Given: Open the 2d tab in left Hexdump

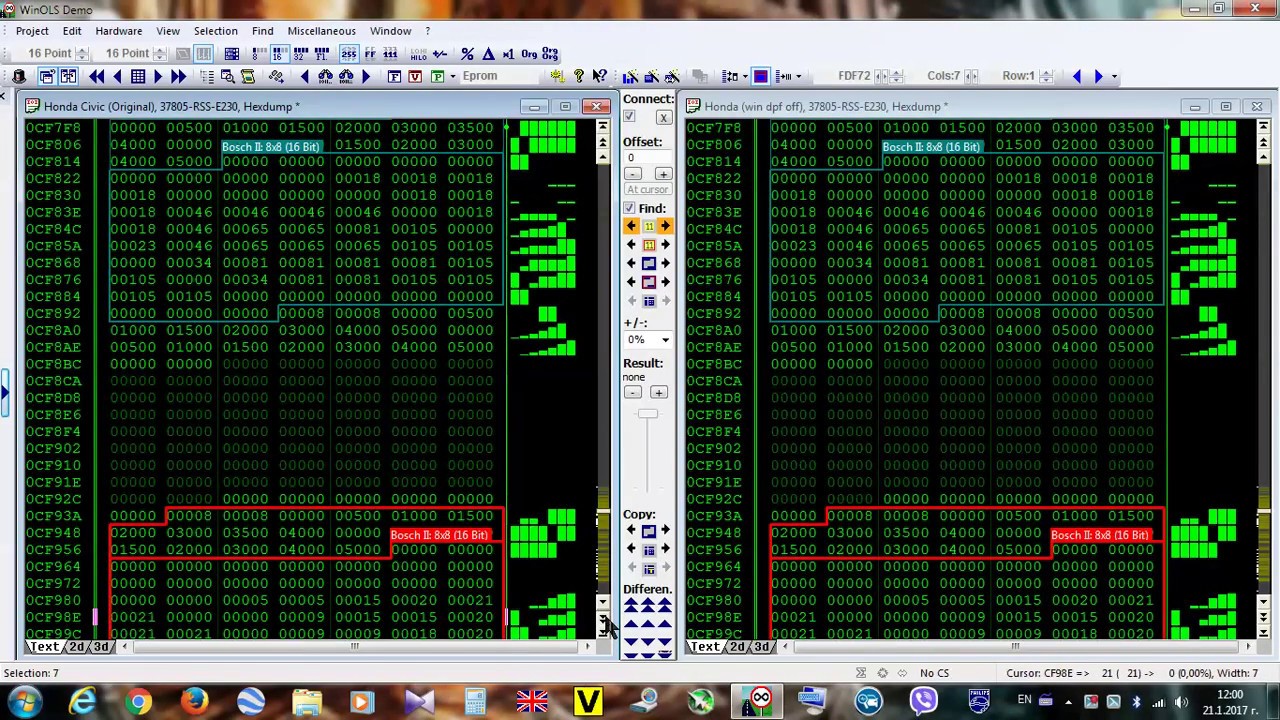Looking at the screenshot, I should (77, 647).
